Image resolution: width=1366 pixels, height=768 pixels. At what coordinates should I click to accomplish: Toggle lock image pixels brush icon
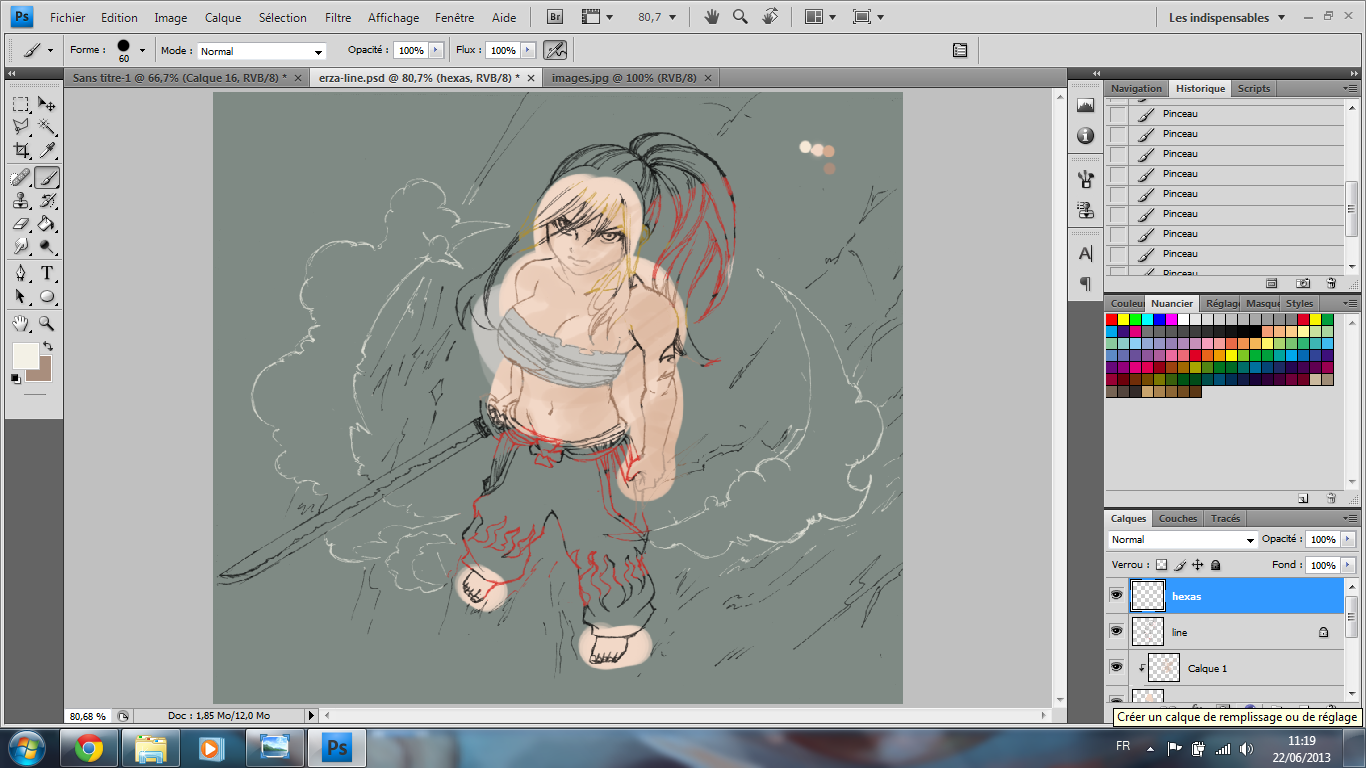[x=1180, y=565]
